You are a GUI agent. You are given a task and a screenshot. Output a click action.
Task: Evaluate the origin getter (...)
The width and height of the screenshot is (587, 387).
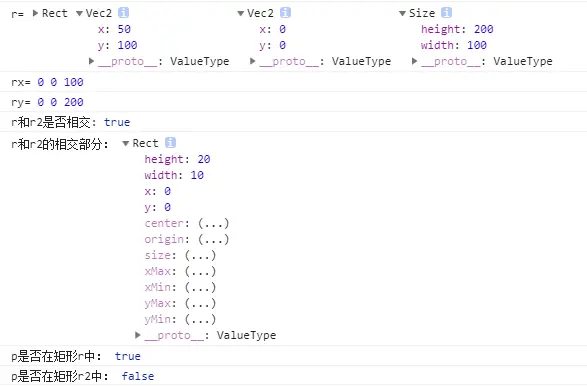pos(213,239)
